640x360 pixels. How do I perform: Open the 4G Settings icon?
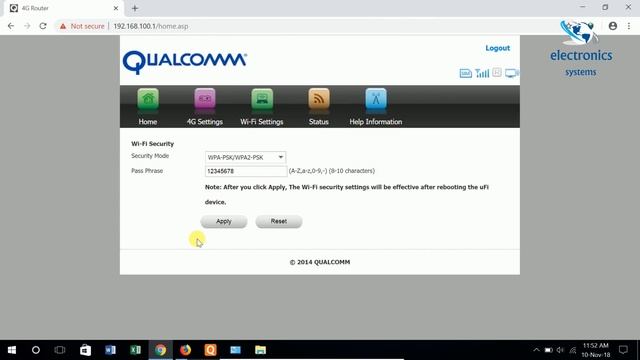[205, 99]
